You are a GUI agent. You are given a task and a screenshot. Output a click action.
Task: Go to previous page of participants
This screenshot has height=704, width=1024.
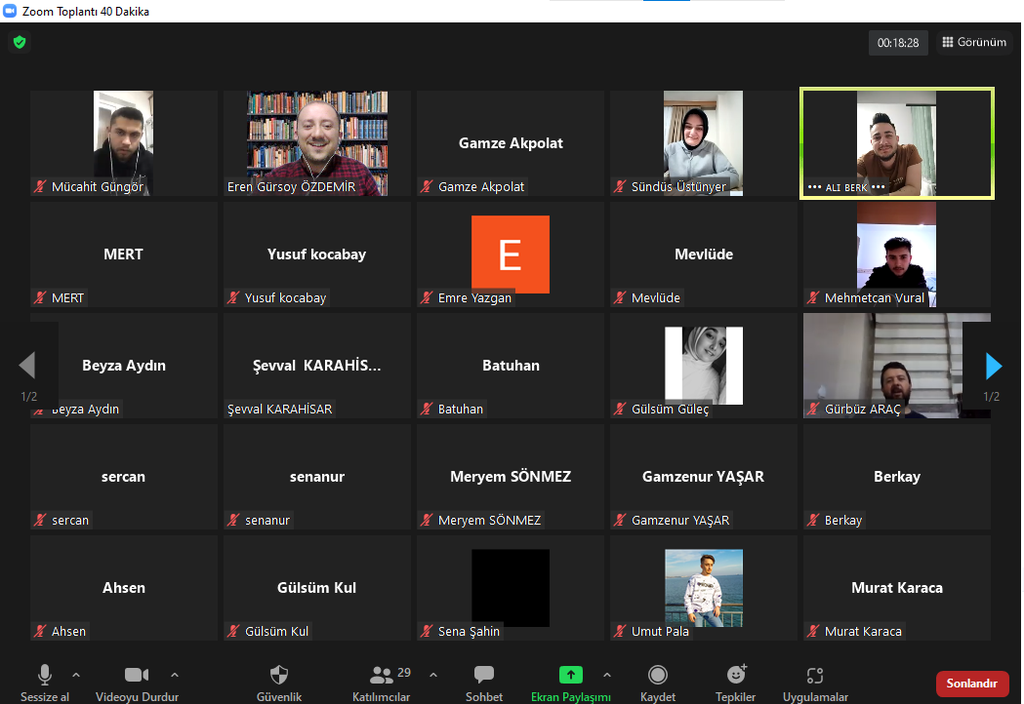pyautogui.click(x=27, y=366)
